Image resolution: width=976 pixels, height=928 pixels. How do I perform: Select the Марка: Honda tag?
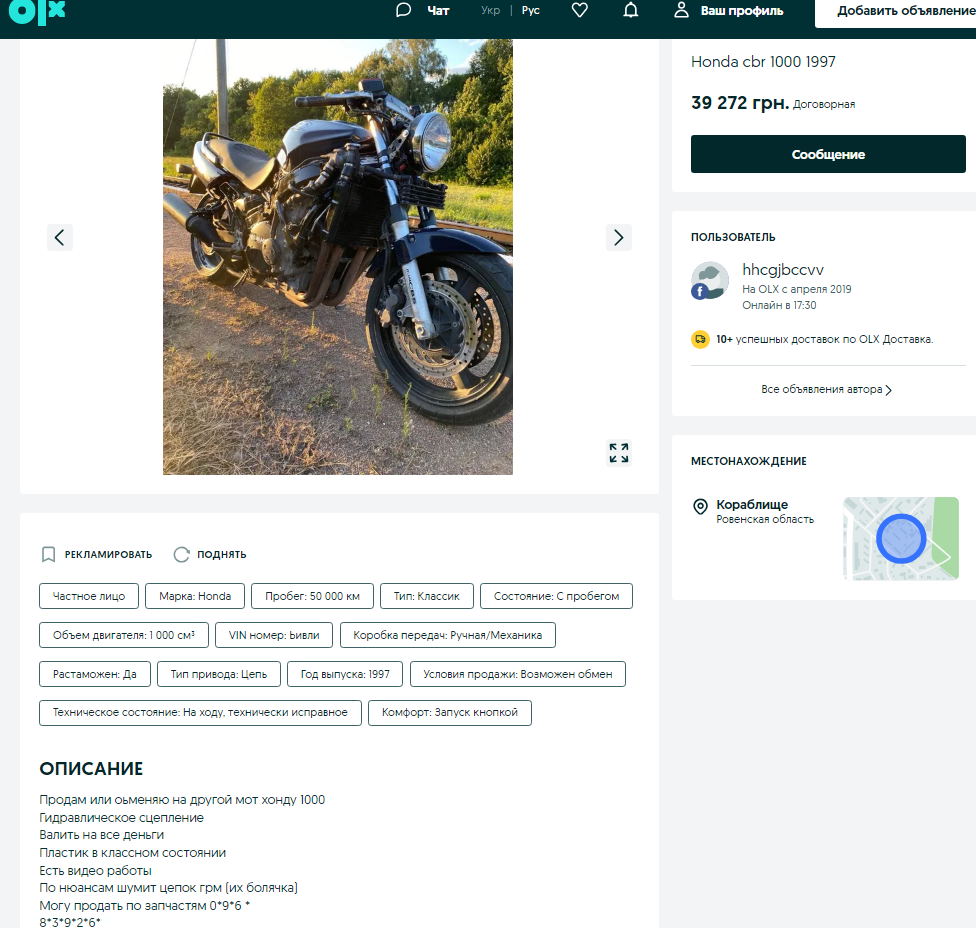(195, 596)
